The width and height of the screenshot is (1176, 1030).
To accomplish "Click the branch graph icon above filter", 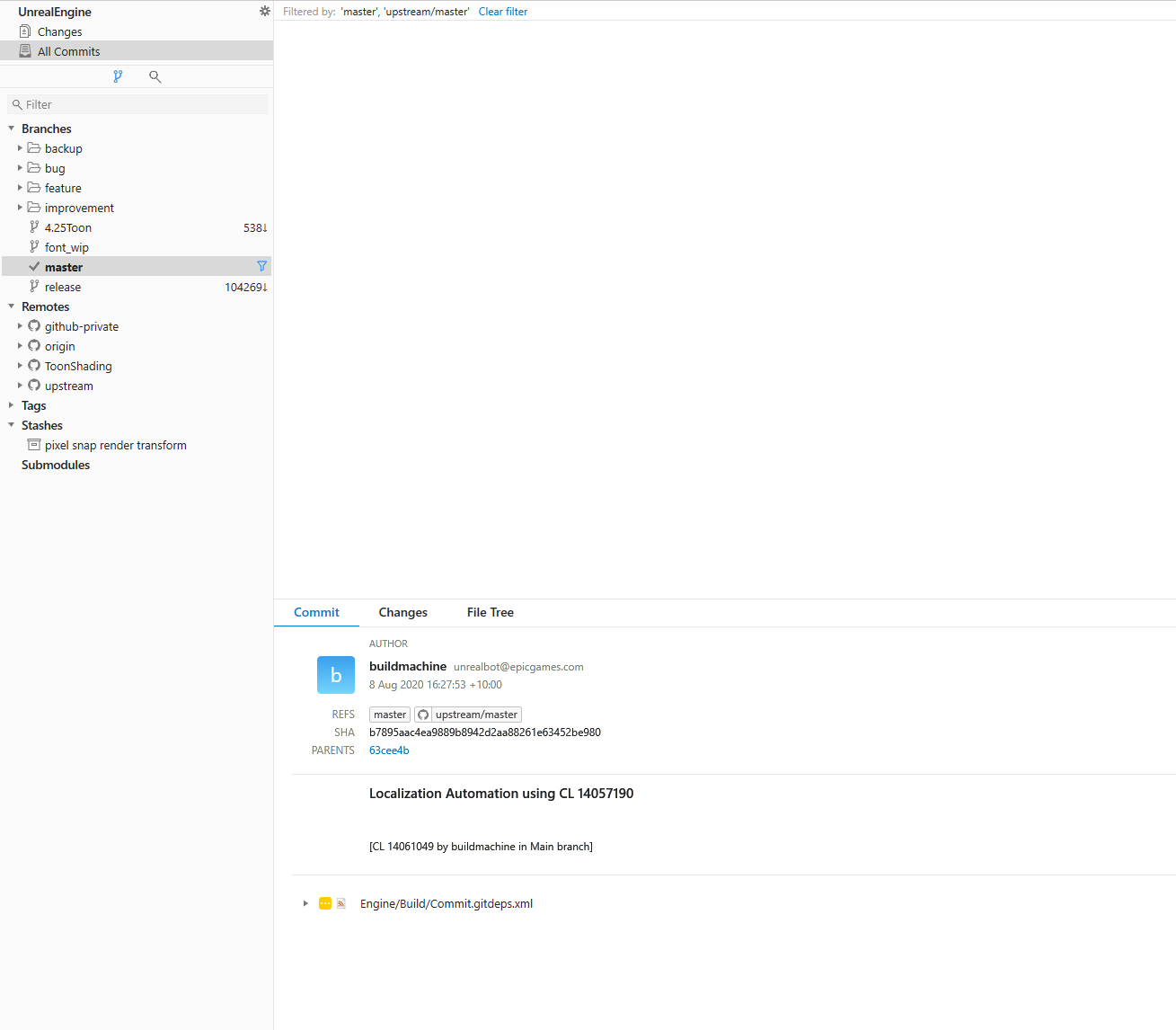I will tap(118, 76).
